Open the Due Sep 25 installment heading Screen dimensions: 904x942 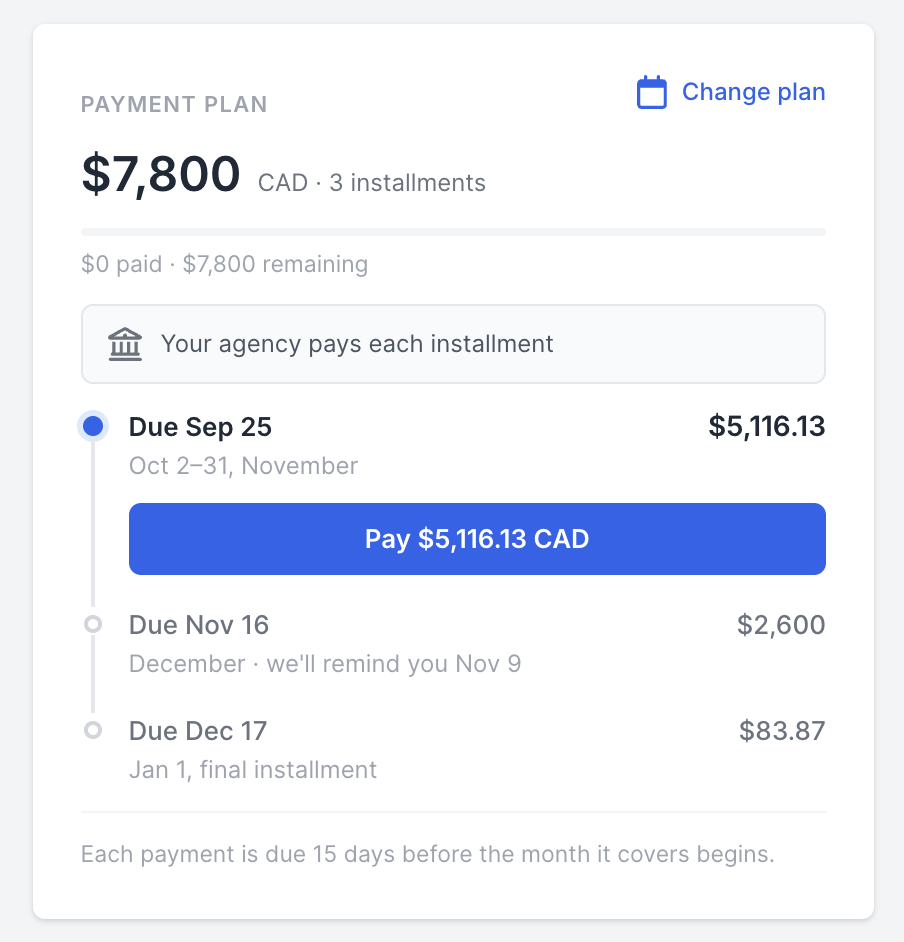coord(201,427)
